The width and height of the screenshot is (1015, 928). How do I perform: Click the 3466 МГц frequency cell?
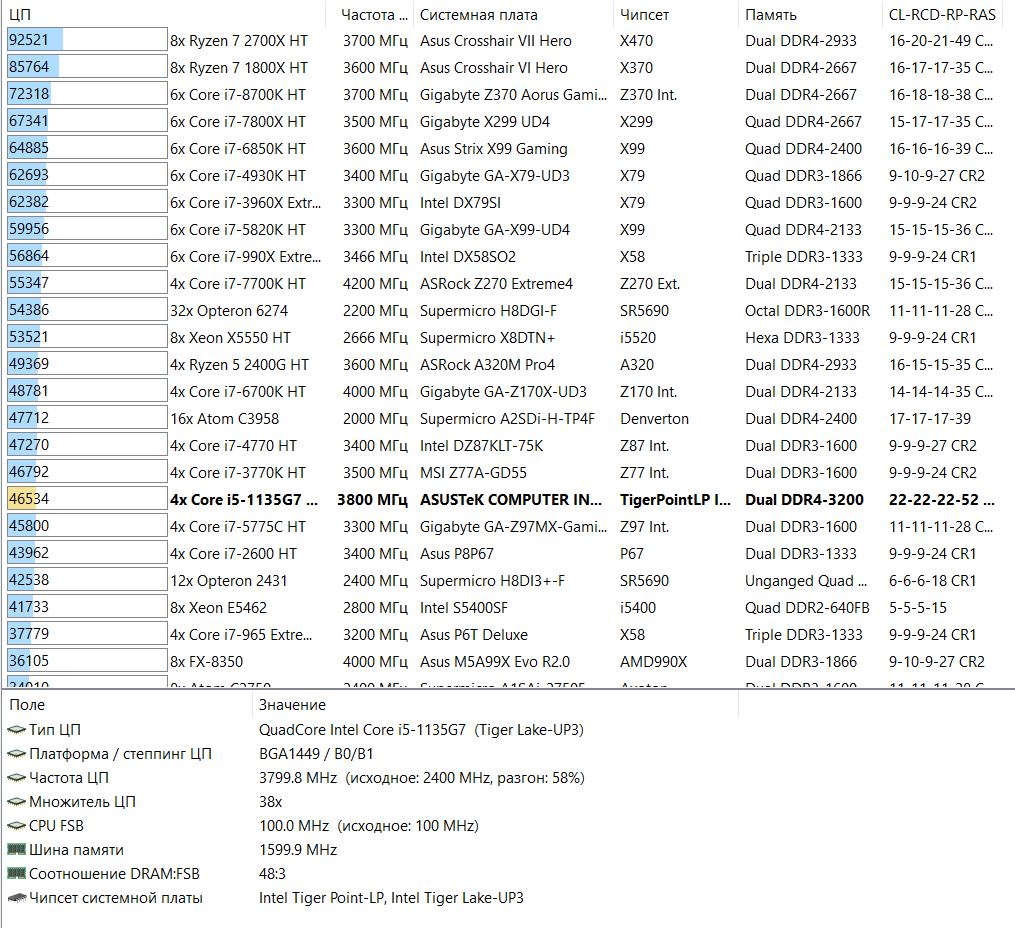click(x=375, y=257)
